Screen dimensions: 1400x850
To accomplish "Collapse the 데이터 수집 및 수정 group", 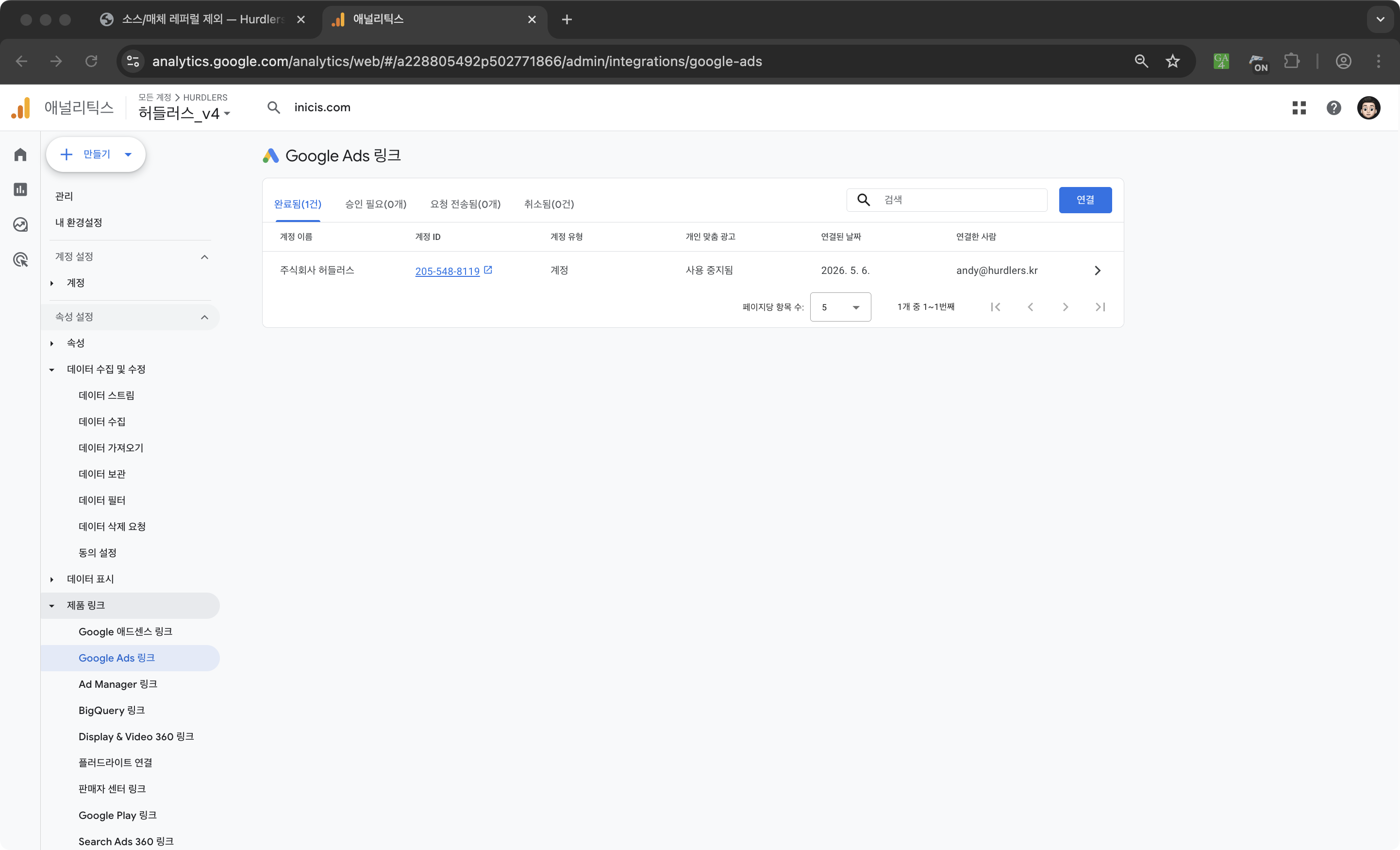I will (52, 370).
